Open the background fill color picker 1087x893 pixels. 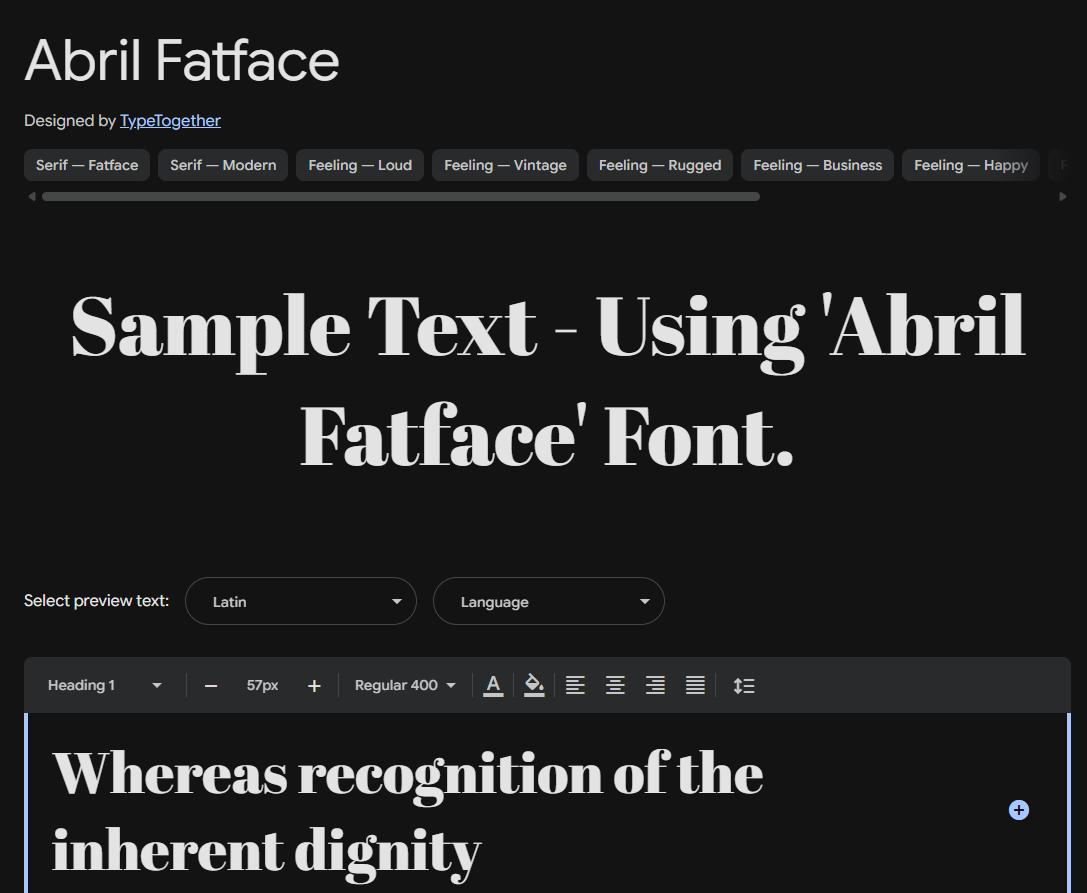point(534,685)
